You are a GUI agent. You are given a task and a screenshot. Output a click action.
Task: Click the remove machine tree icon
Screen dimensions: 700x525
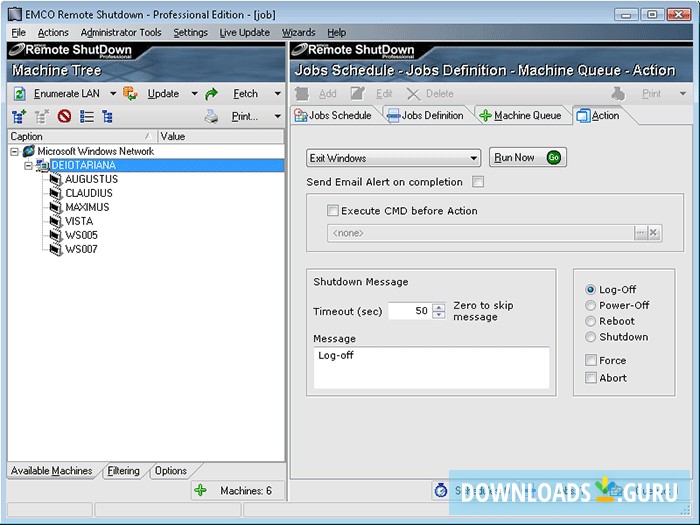pyautogui.click(x=42, y=117)
